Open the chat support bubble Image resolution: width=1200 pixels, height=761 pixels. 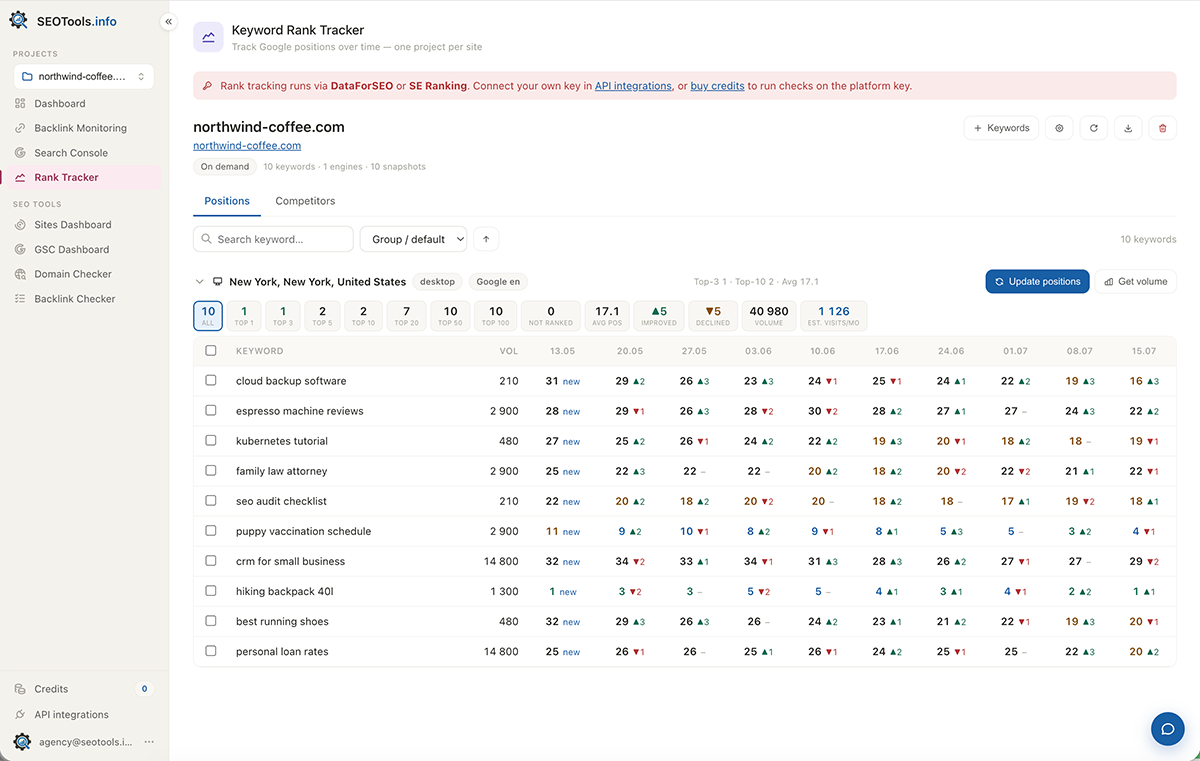[1167, 728]
